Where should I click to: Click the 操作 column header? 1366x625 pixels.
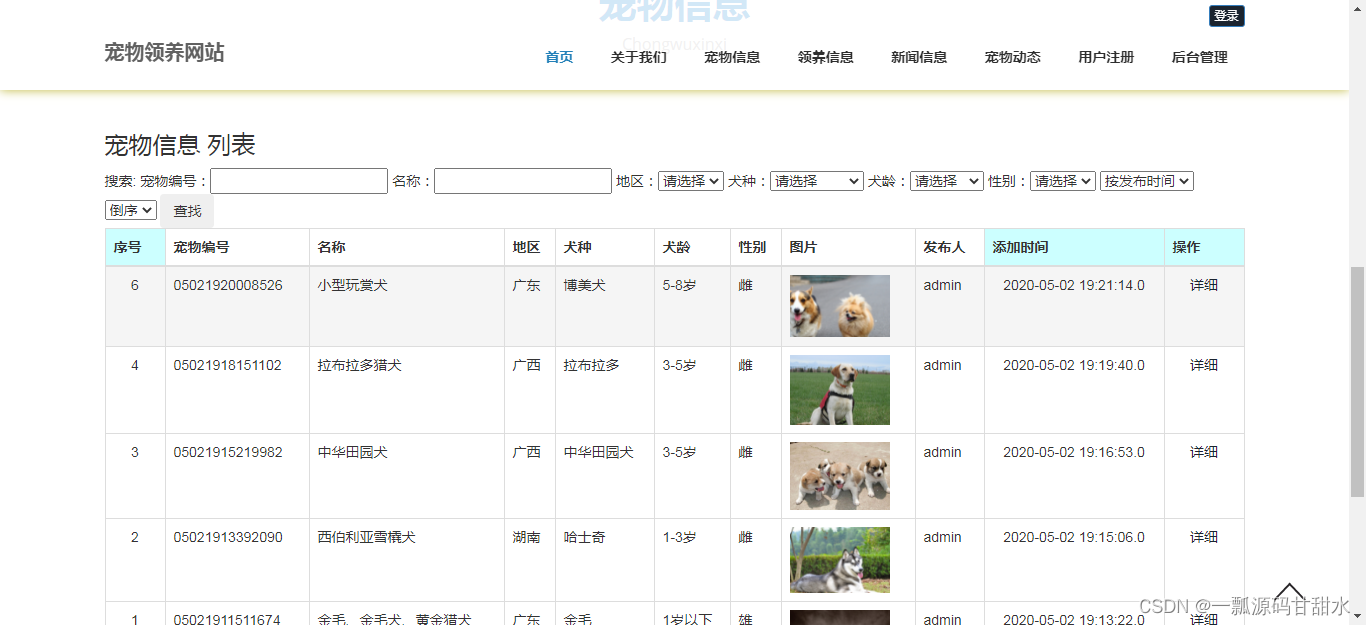[x=1204, y=247]
